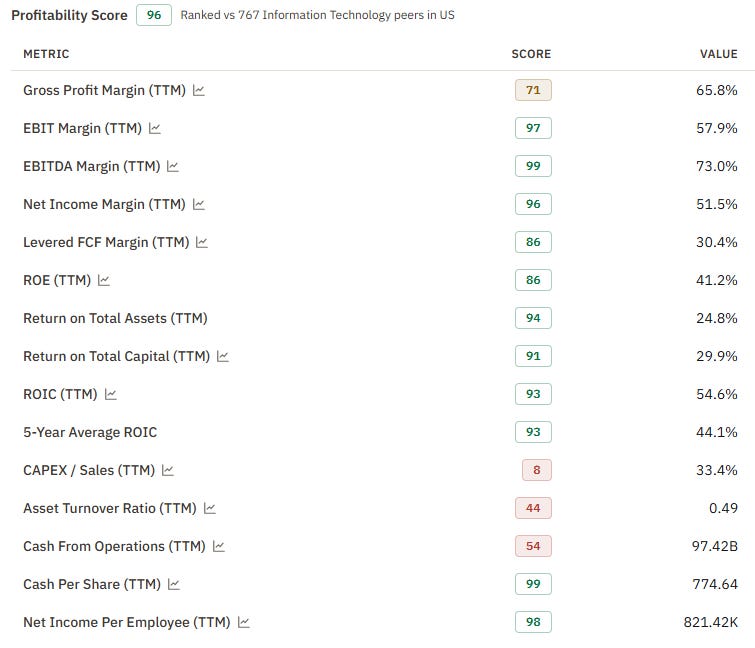Select the Net Income Margin (TTM) label
Viewport: 755px width, 648px height.
tap(104, 205)
